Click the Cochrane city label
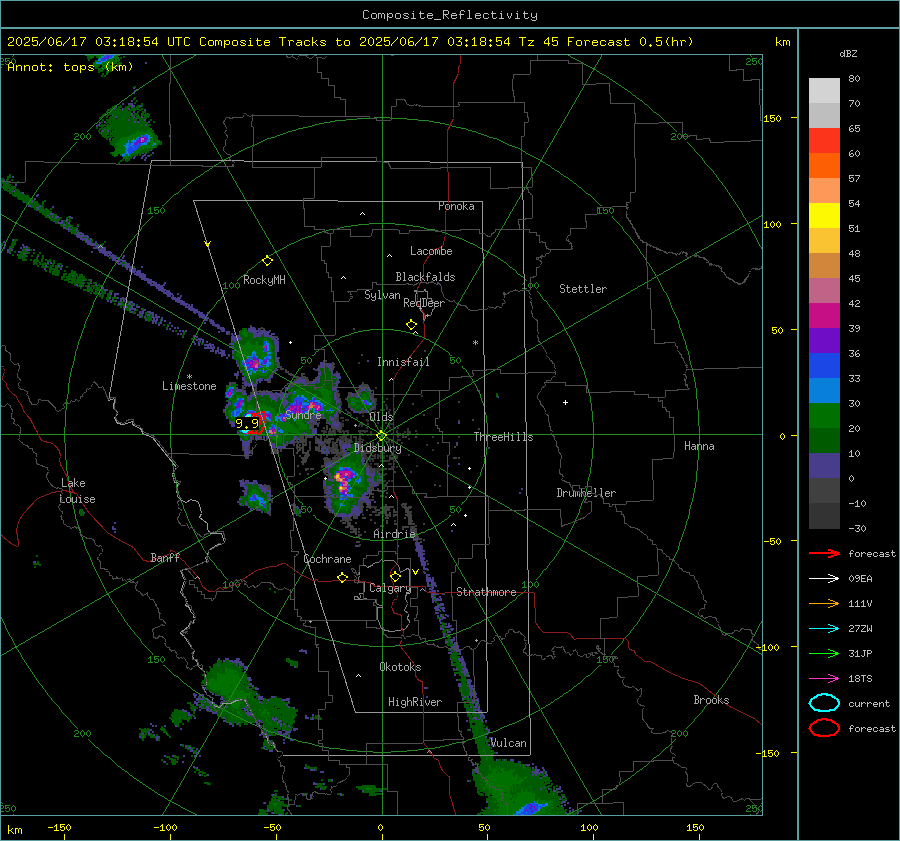The width and height of the screenshot is (900, 841). (327, 559)
